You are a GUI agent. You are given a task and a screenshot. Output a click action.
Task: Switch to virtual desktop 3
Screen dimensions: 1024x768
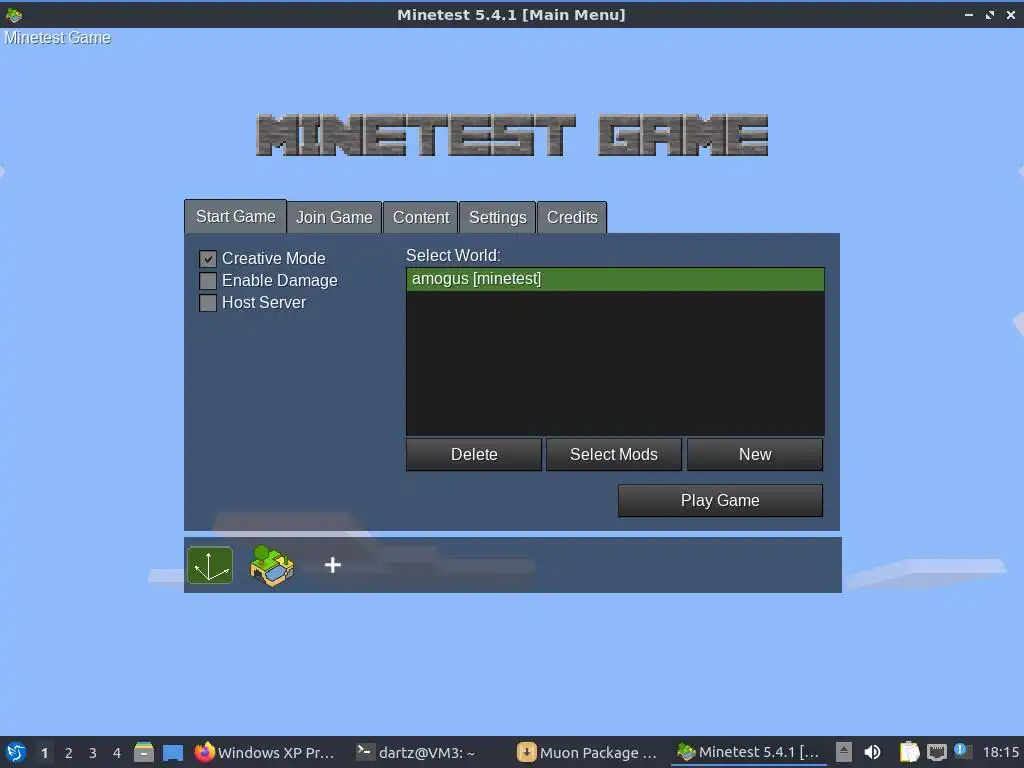(93, 753)
